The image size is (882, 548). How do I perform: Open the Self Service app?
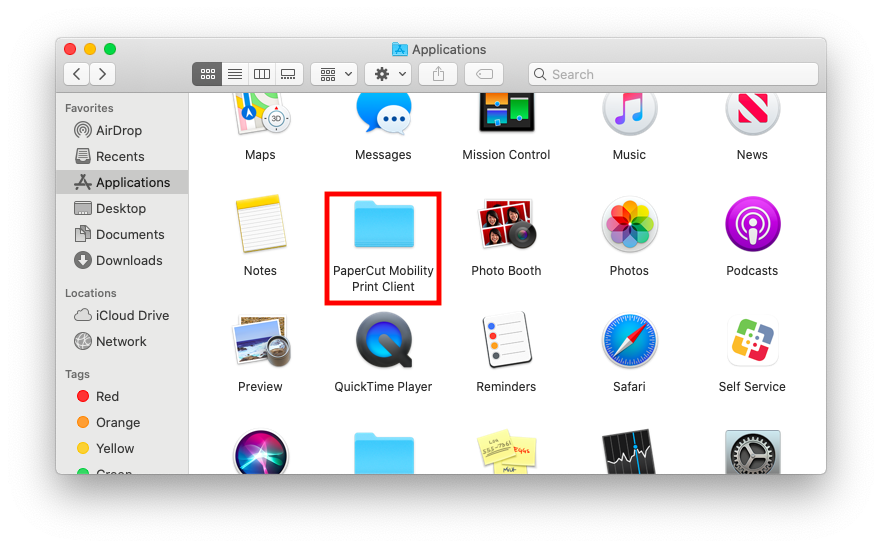(x=752, y=341)
